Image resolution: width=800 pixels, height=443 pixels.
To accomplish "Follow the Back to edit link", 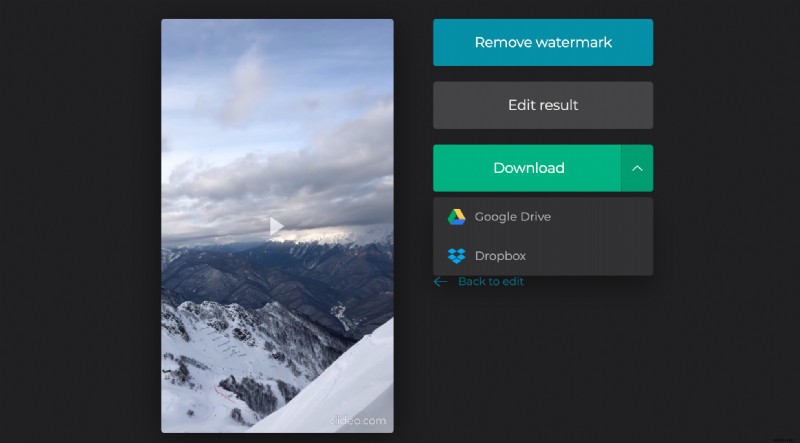I will (x=490, y=282).
